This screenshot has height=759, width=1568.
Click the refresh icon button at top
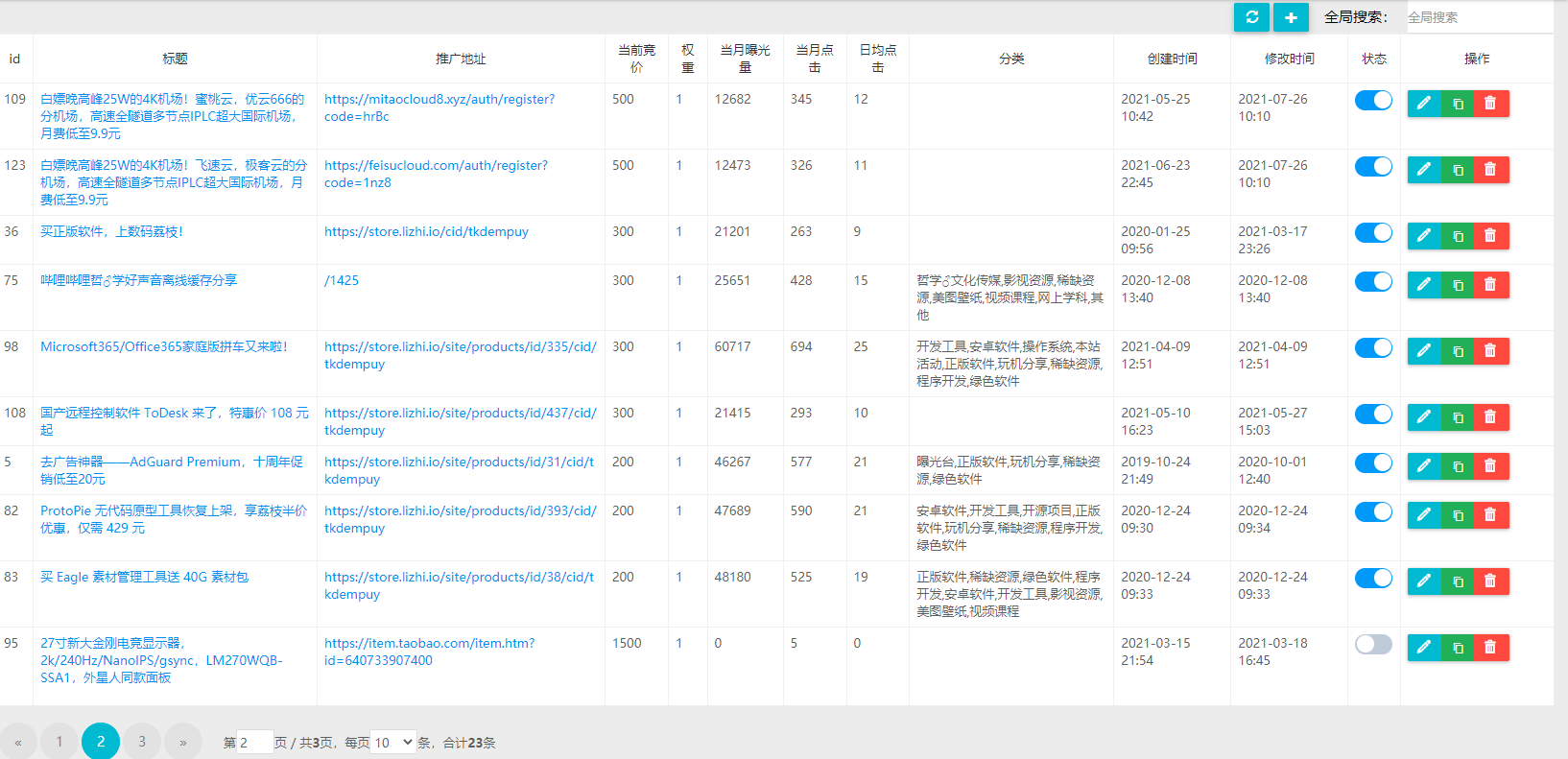tap(1251, 17)
